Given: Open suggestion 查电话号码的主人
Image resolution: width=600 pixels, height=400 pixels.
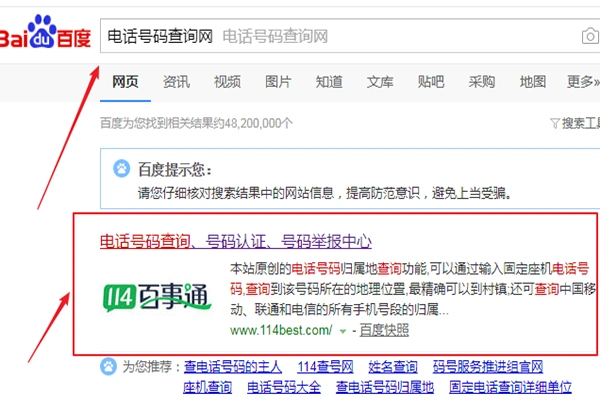Looking at the screenshot, I should point(233,367).
